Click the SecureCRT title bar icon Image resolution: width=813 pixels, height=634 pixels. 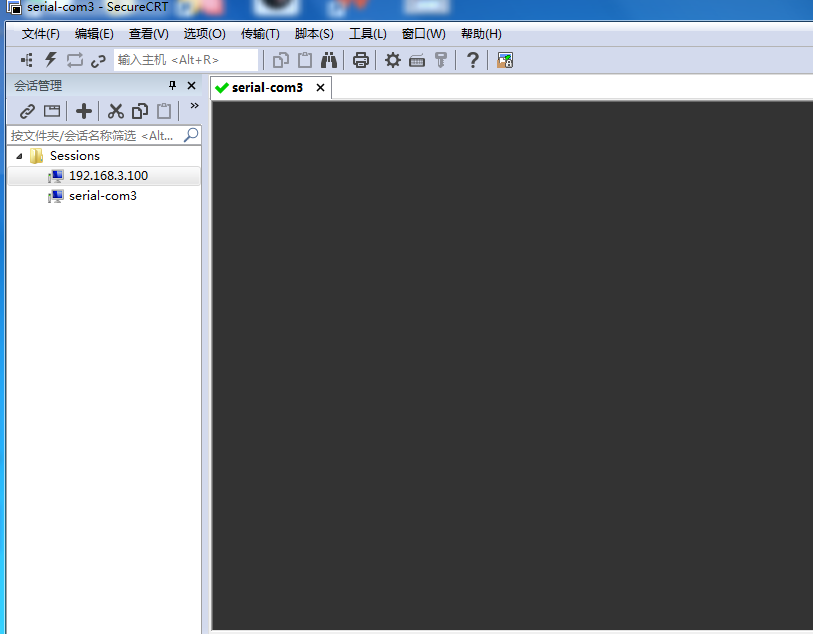tap(14, 7)
